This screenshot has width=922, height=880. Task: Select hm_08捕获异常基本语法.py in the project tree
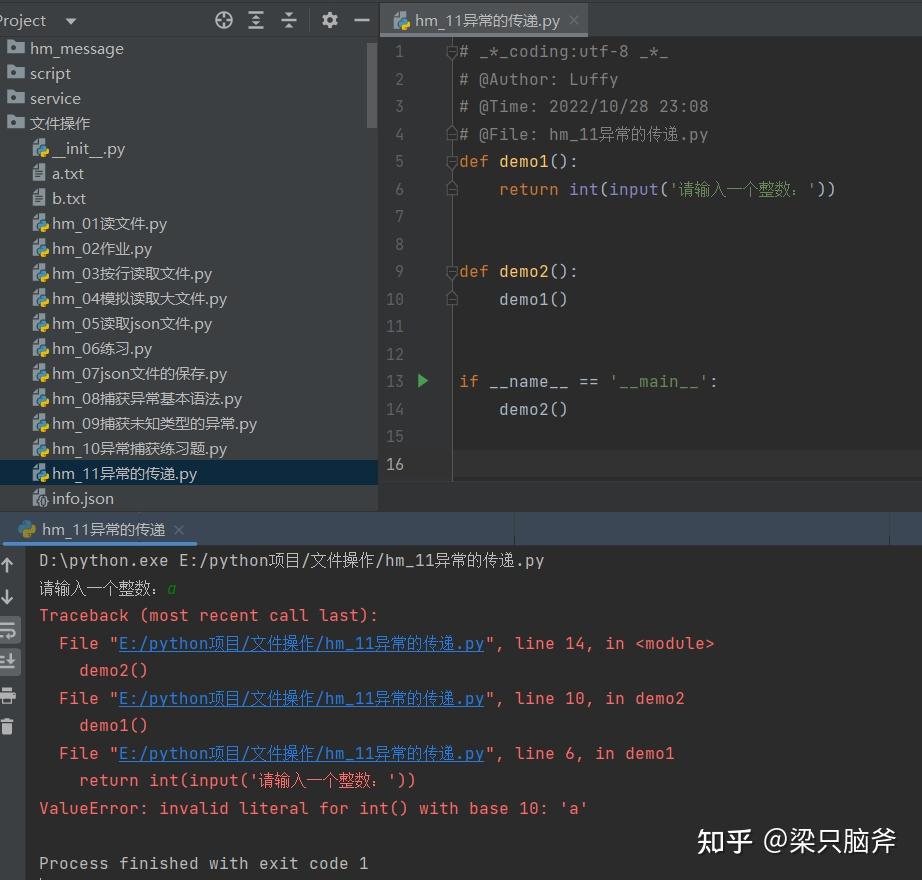(147, 399)
